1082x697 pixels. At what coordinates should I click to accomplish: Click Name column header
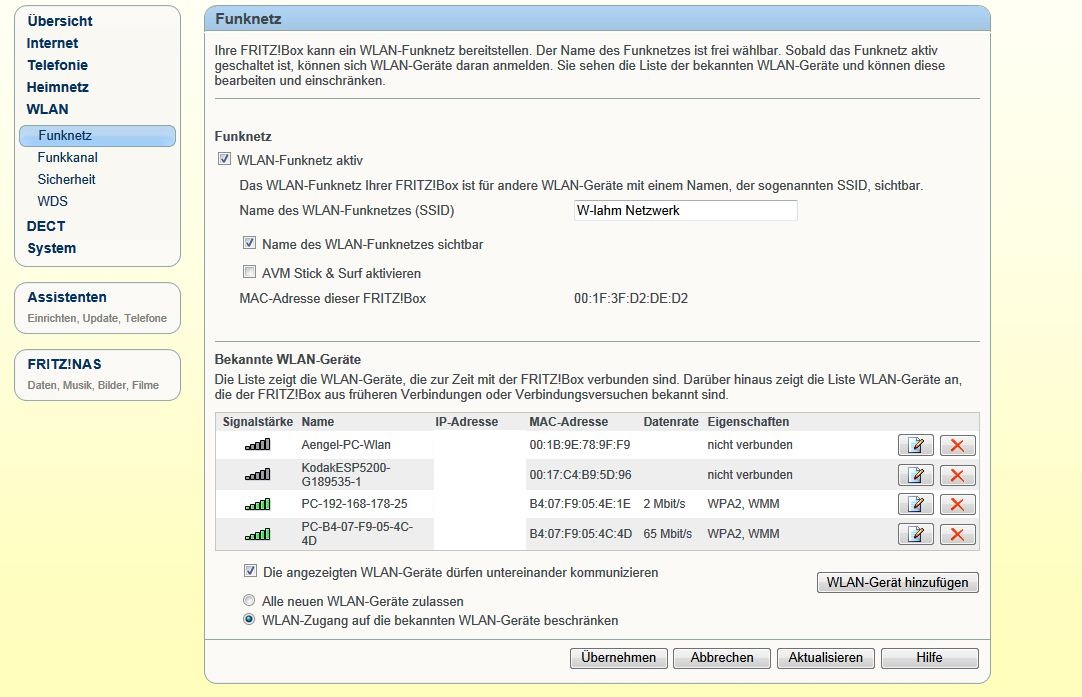(317, 422)
